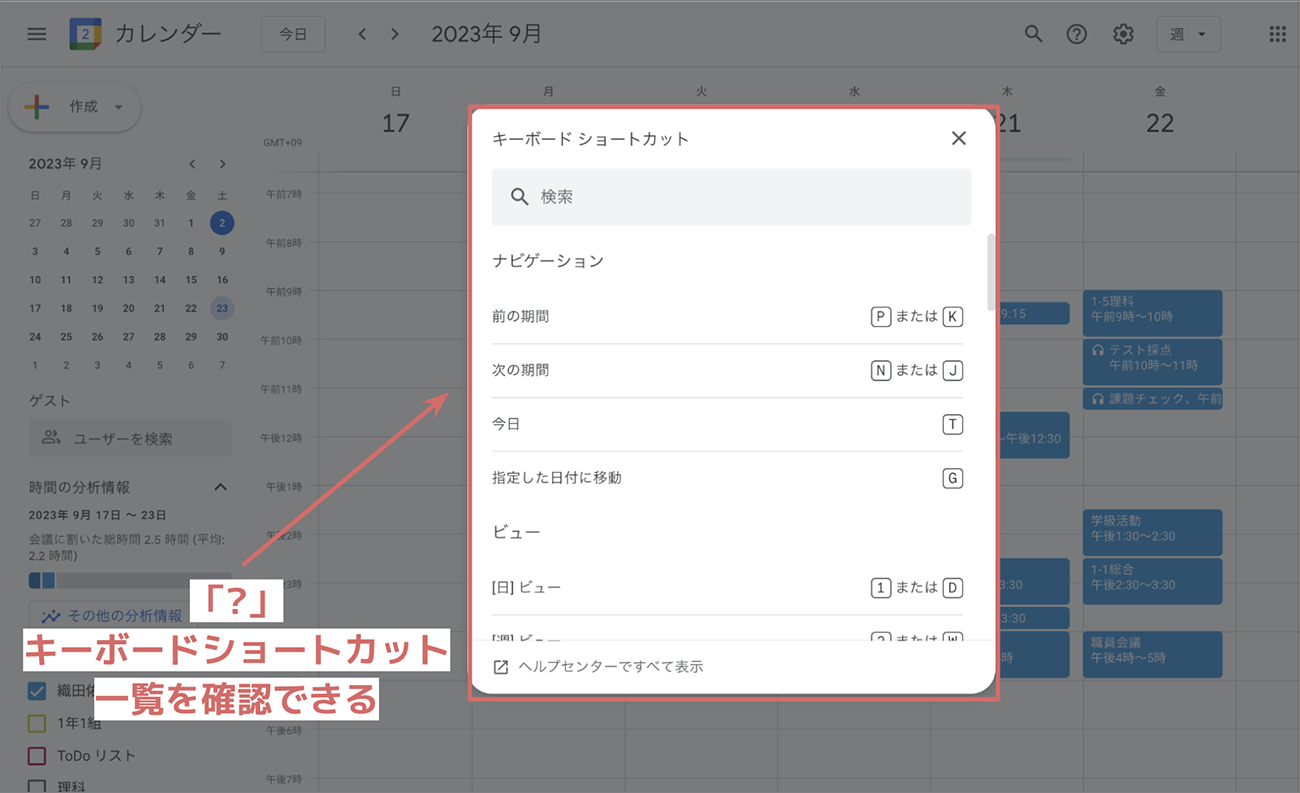Screen dimensions: 1300x793
Task: Open the 作成 dropdown arrow
Action: 119,107
